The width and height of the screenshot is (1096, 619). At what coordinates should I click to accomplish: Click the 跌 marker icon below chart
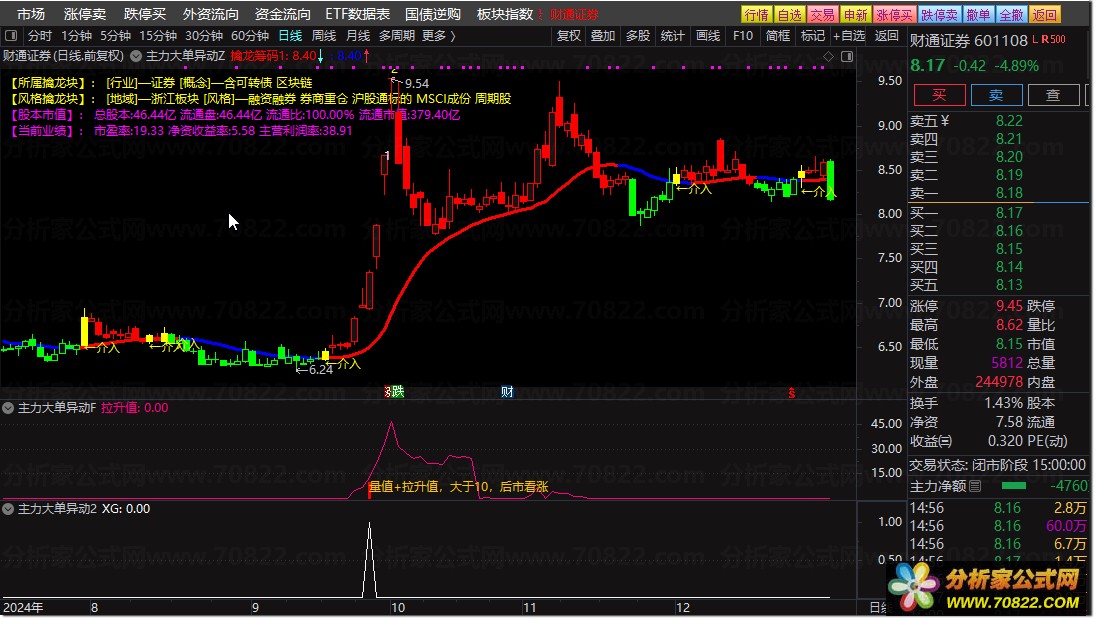[x=398, y=392]
